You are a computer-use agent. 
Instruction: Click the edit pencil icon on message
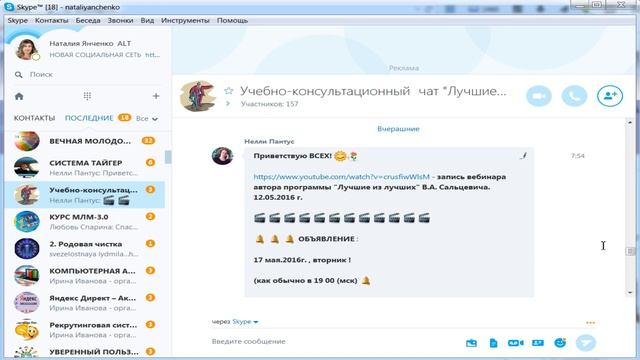pos(524,156)
